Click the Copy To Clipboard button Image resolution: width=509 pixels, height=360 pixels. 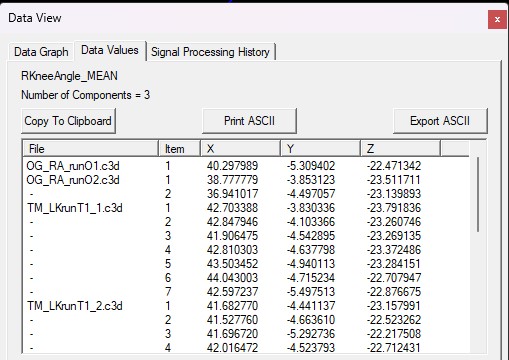tap(68, 121)
